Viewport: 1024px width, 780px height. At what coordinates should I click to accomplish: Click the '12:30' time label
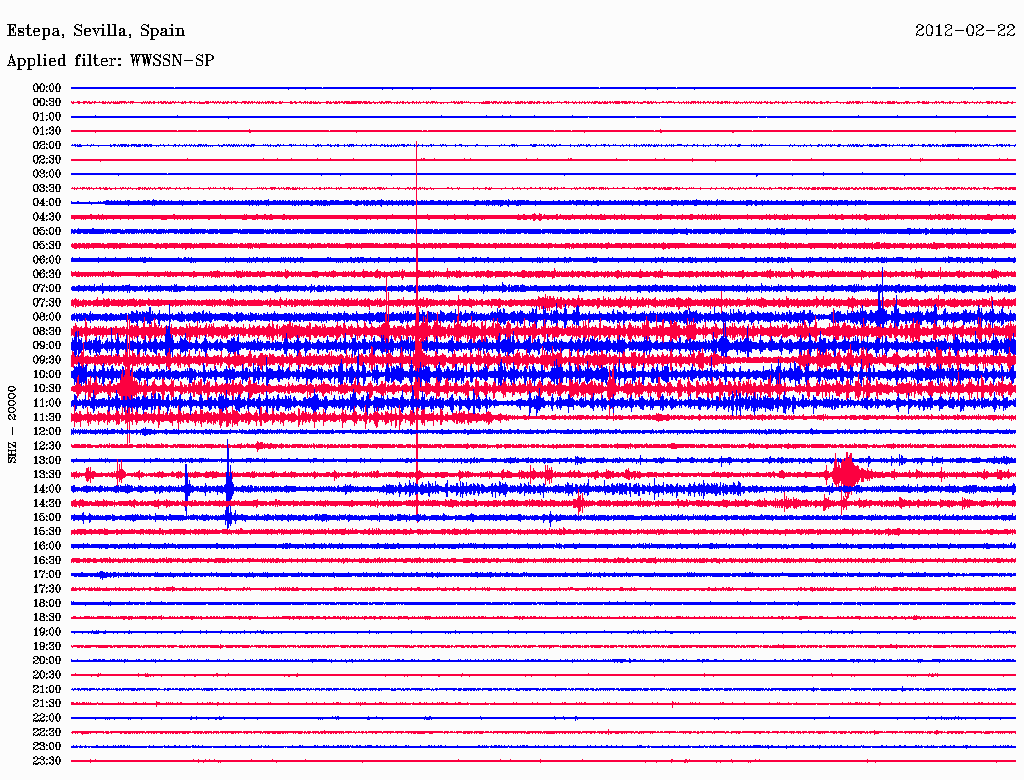[x=46, y=446]
